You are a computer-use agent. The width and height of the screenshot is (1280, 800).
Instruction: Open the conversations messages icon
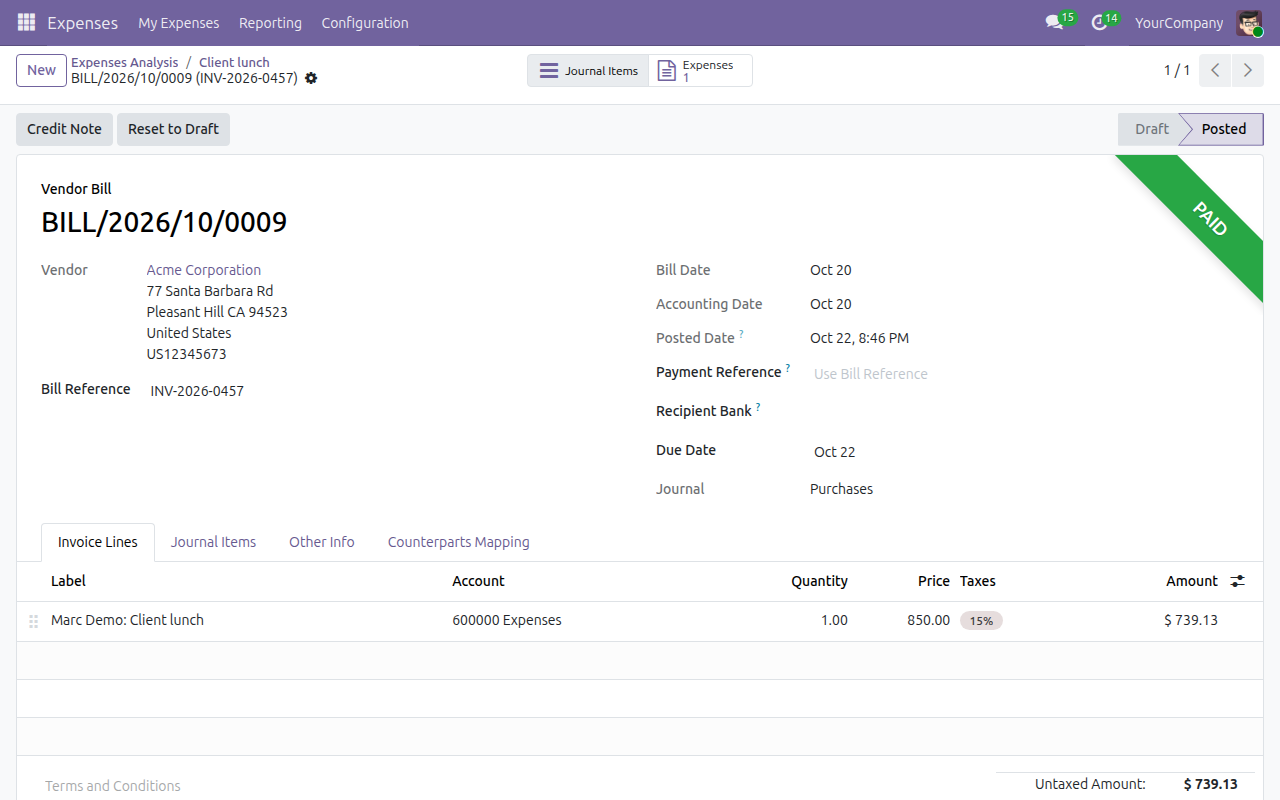(1054, 22)
